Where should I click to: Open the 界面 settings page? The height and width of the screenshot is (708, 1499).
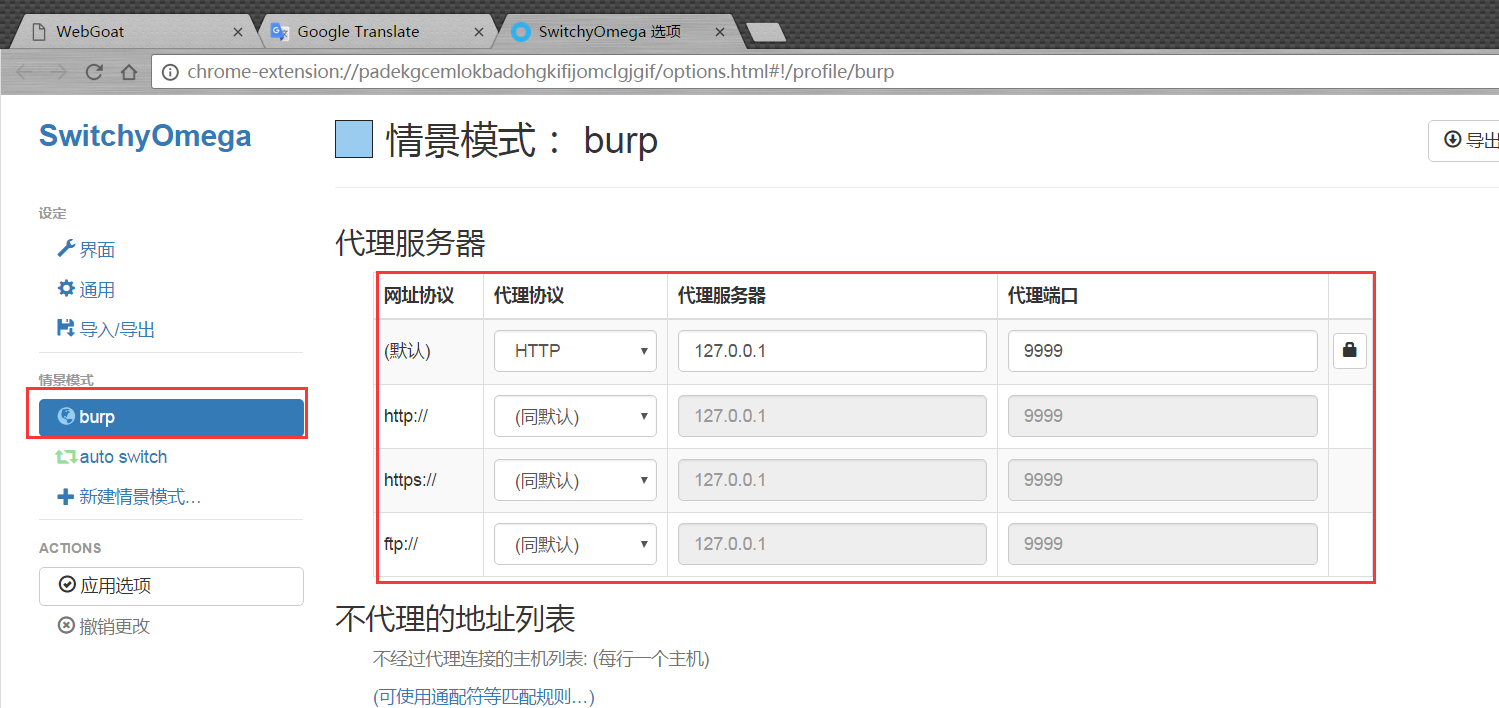click(x=86, y=250)
